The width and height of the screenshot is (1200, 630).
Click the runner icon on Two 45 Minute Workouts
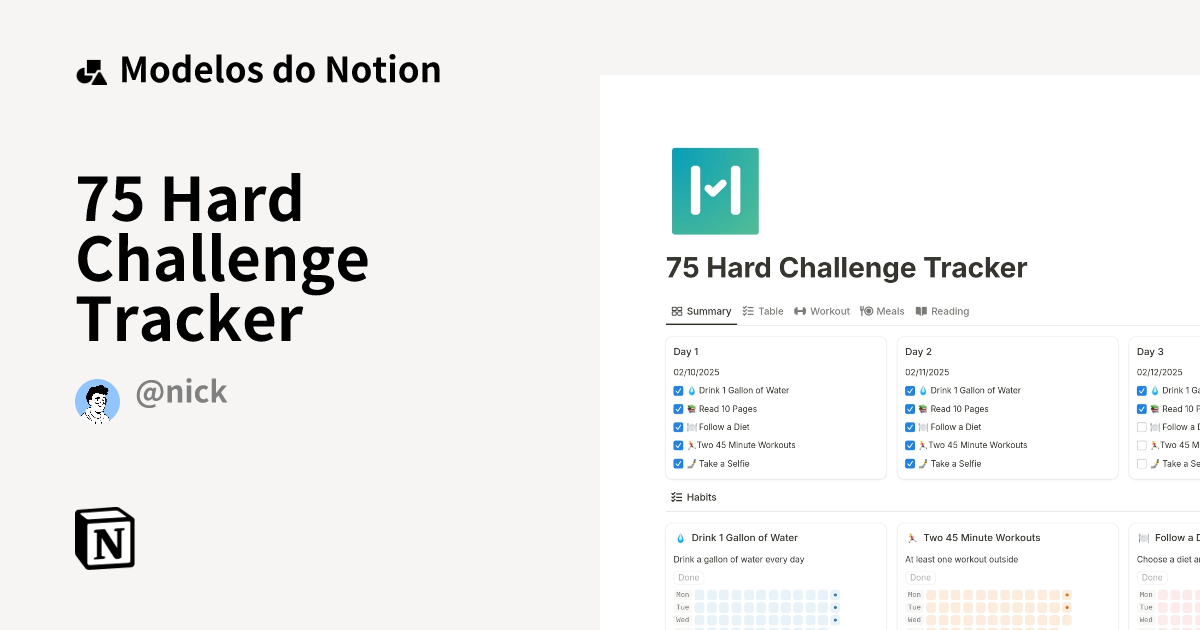[x=912, y=537]
